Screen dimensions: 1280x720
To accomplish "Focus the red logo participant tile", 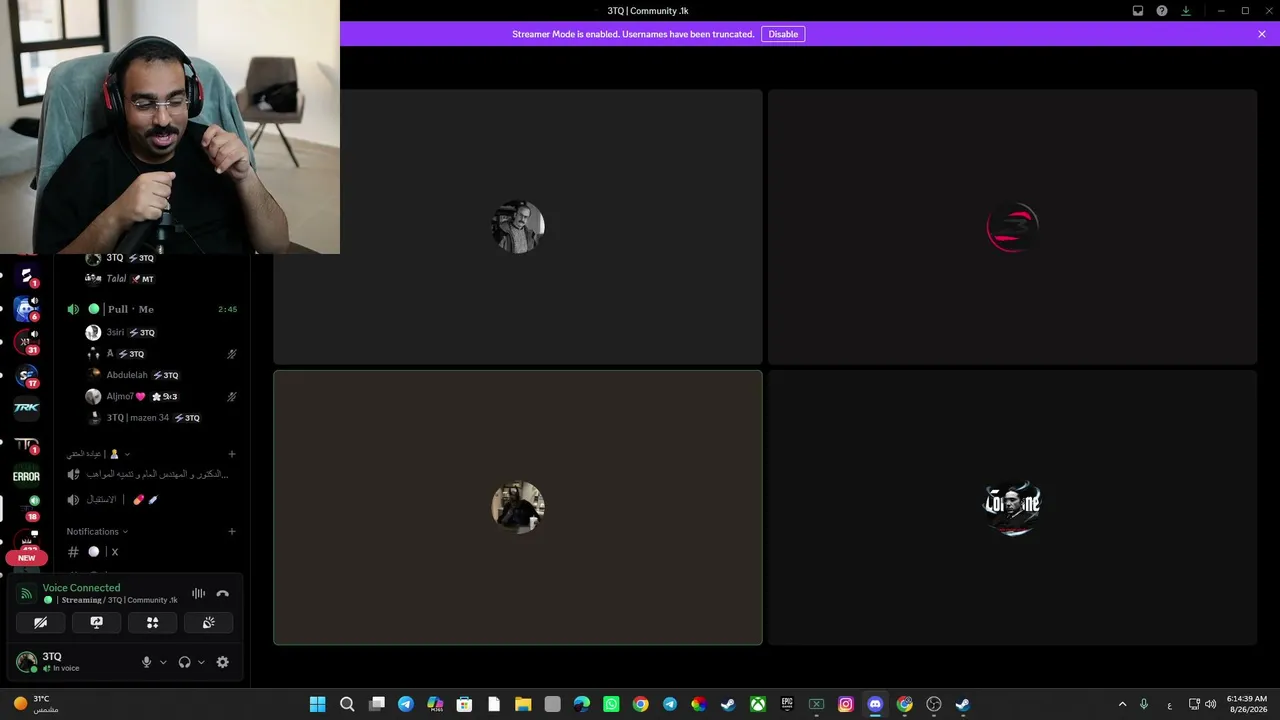I will point(1012,227).
